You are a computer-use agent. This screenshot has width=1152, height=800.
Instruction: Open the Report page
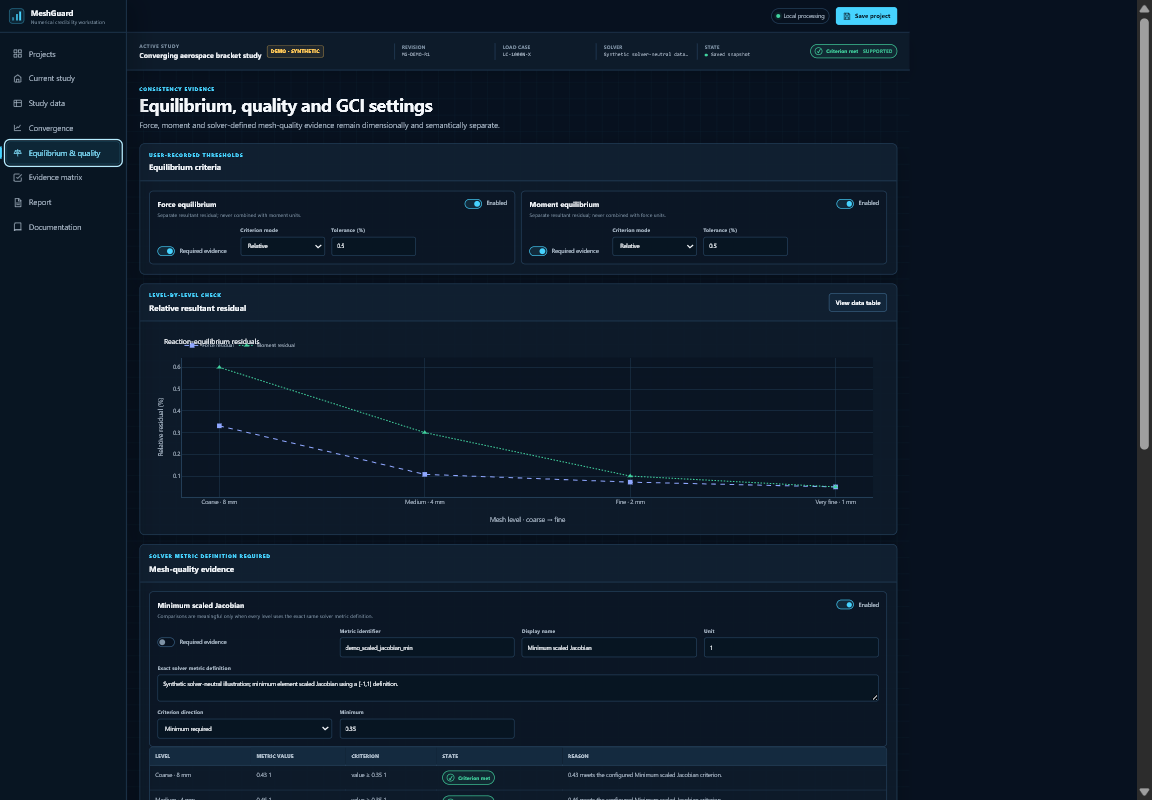(x=63, y=202)
